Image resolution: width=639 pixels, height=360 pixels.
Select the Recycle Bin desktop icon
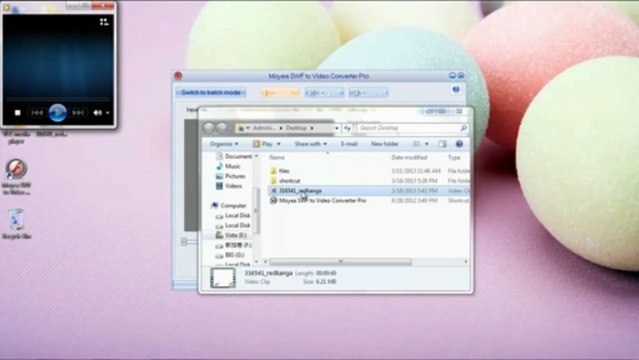click(16, 224)
